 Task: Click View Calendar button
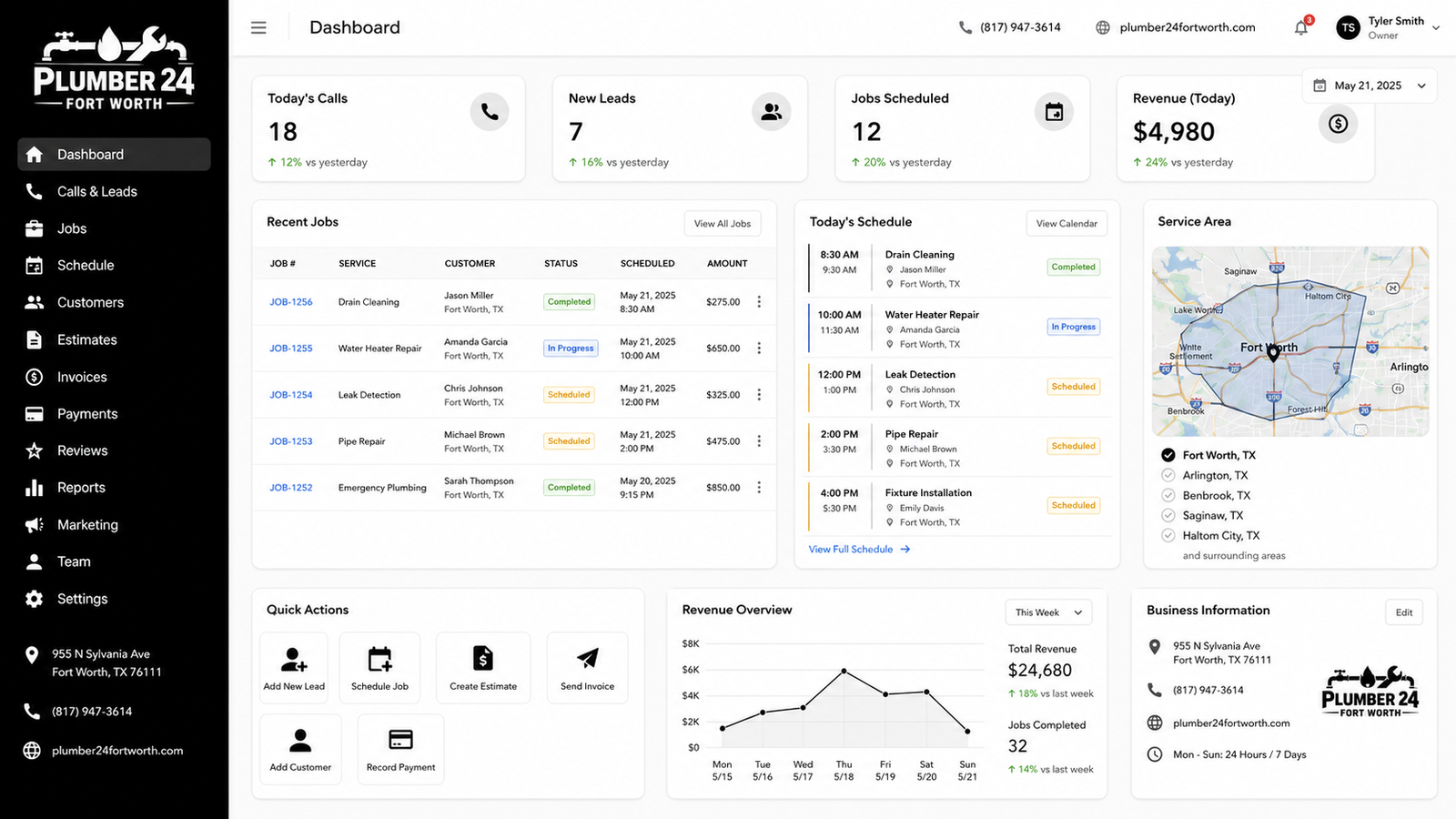coord(1067,224)
